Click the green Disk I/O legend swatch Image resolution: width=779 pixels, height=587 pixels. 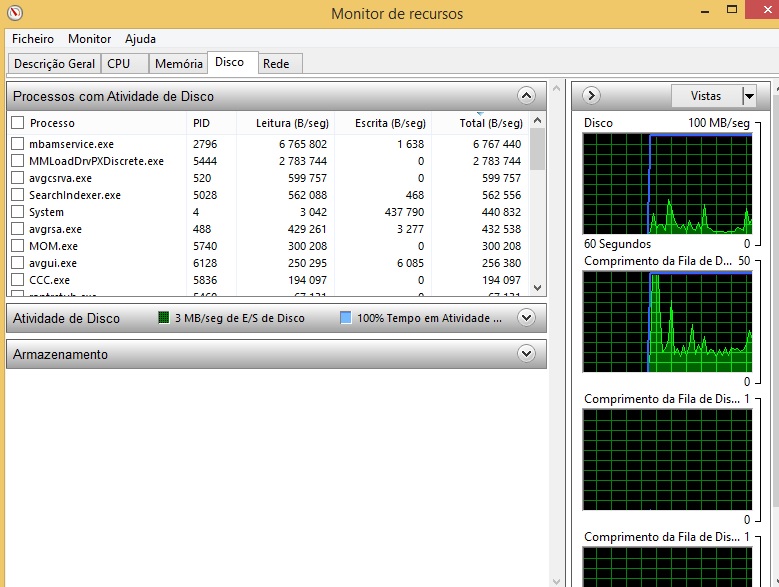pyautogui.click(x=164, y=318)
